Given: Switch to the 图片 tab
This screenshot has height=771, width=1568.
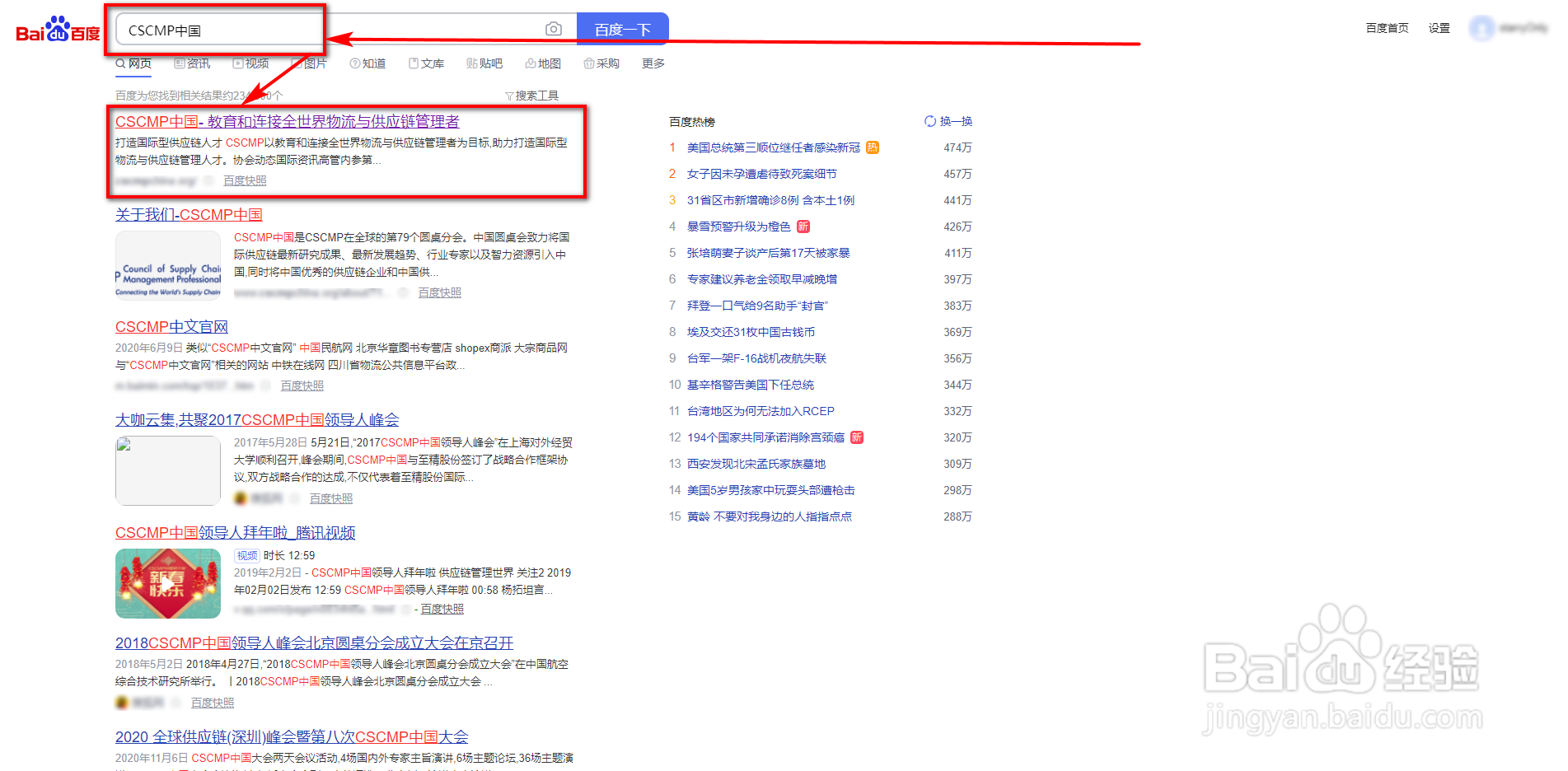Looking at the screenshot, I should click(x=309, y=63).
